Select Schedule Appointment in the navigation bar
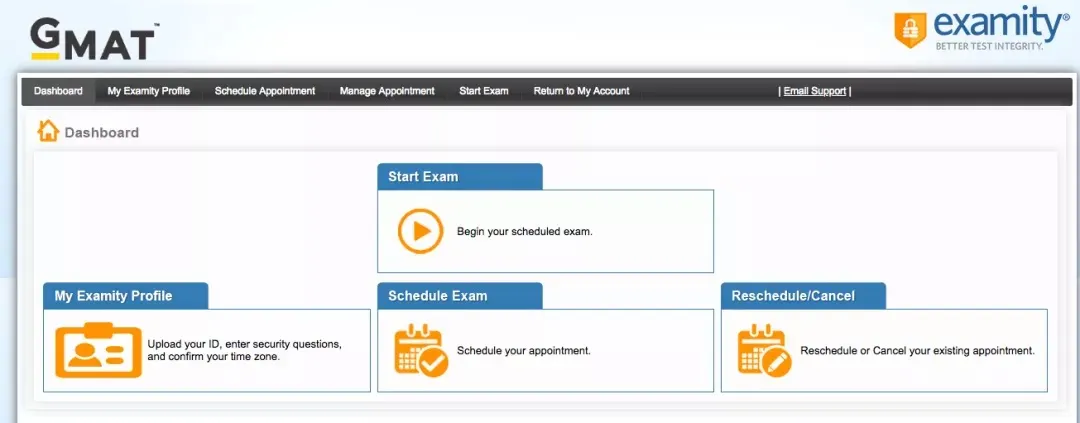Viewport: 1080px width, 423px height. (x=265, y=91)
